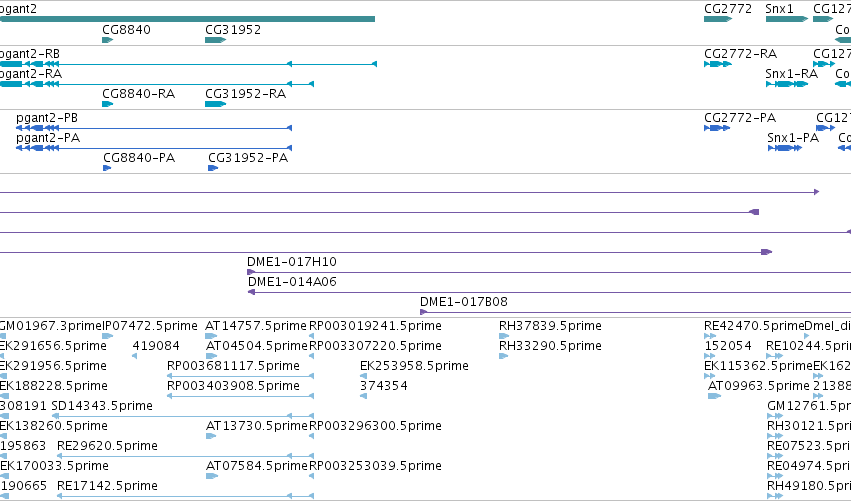
Task: Select the pgant2 gene bar
Action: 187,19
